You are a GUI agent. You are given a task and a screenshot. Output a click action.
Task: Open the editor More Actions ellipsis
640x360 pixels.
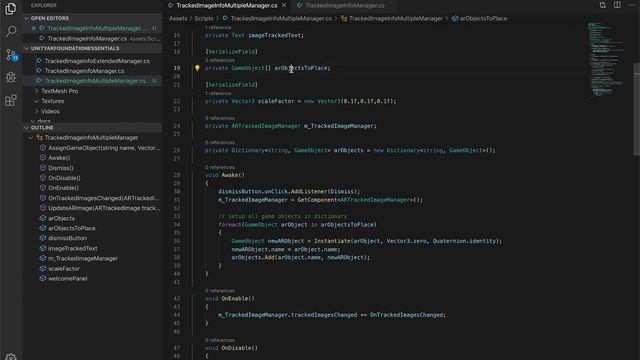point(631,5)
